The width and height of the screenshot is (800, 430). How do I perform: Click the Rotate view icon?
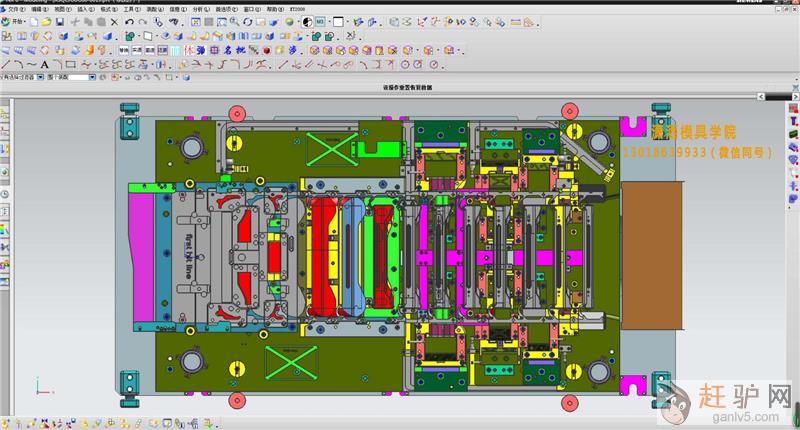(247, 21)
